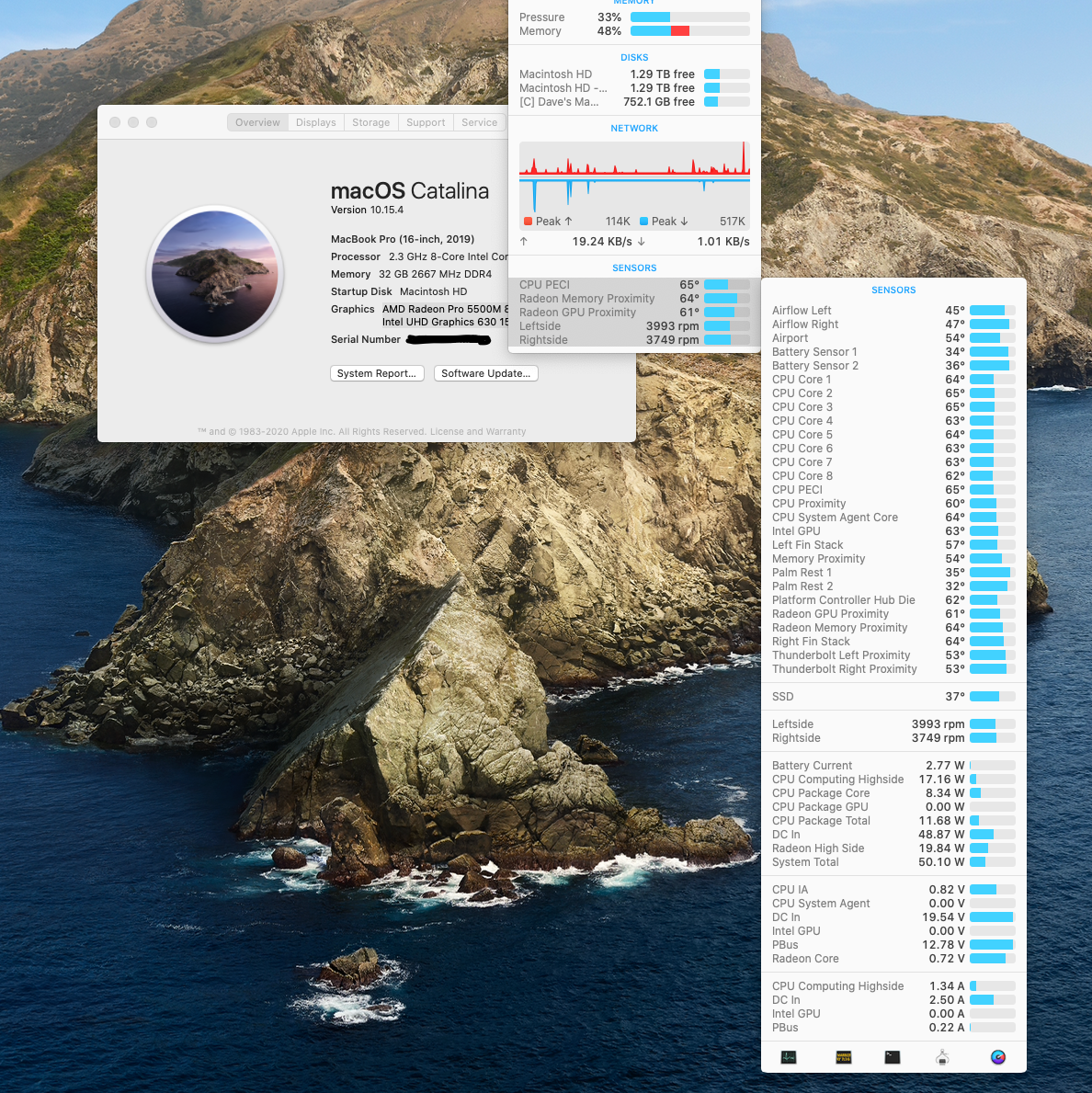The height and width of the screenshot is (1093, 1092).
Task: Click the PBus 12.78 V row
Action: tap(893, 944)
